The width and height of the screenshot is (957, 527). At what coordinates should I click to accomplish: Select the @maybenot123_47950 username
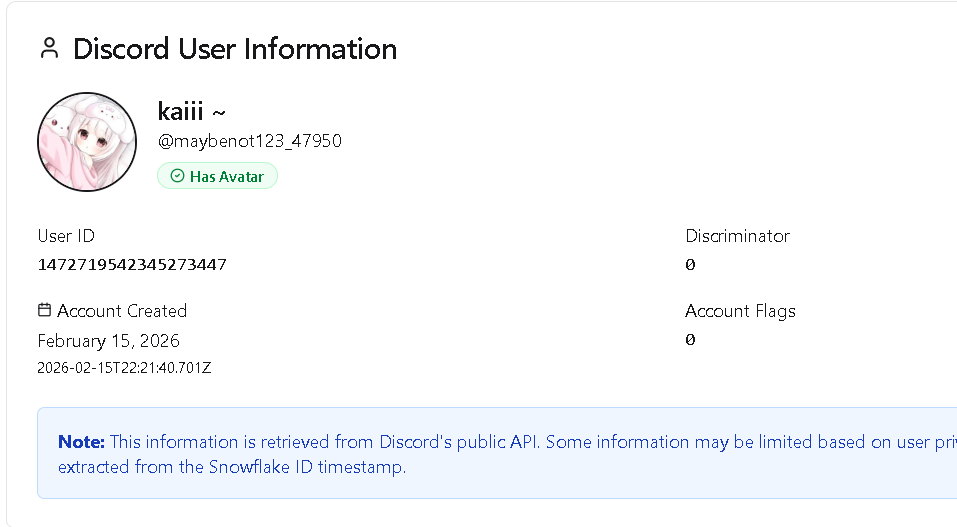pos(249,141)
